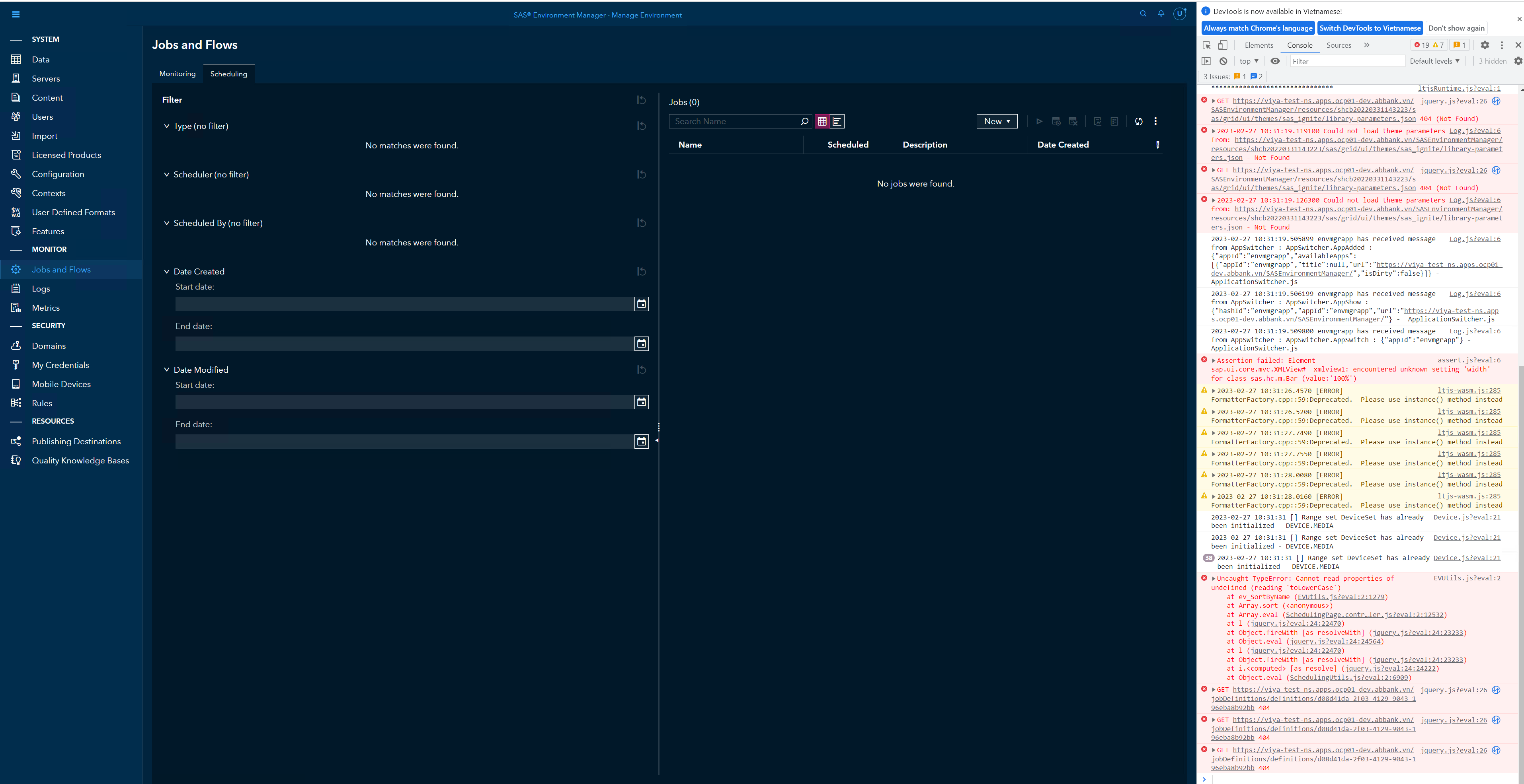Unschedule a job using the calendar-x icon
Image resolution: width=1524 pixels, height=784 pixels.
pos(1073,121)
